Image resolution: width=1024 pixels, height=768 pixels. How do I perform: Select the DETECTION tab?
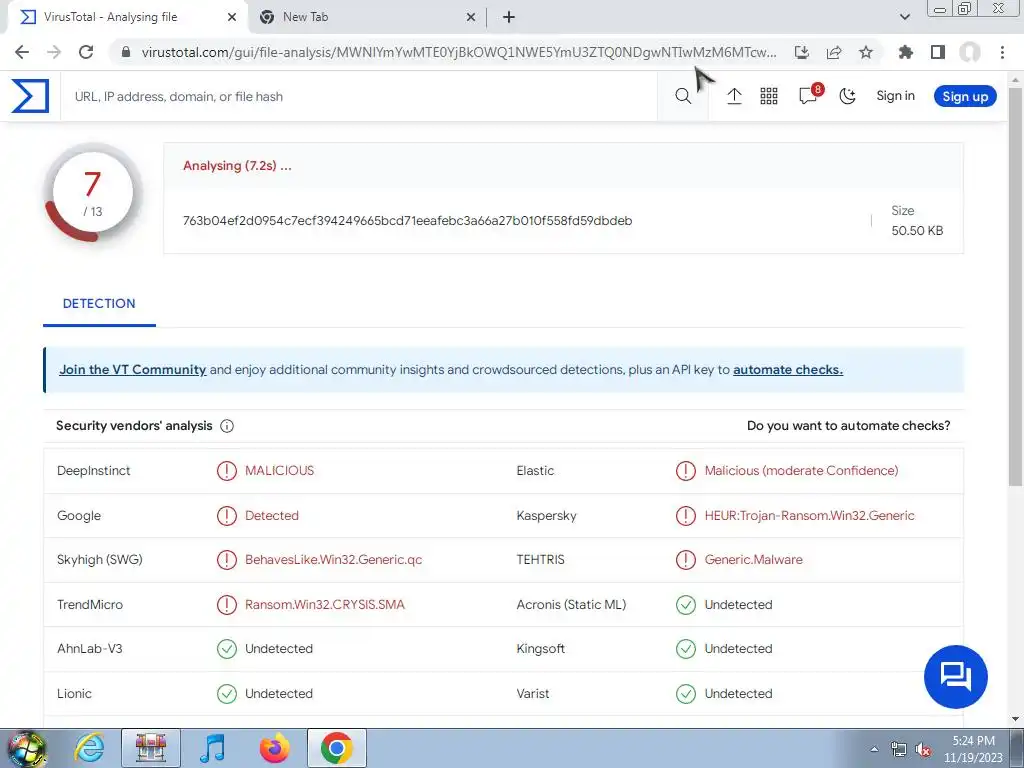(x=99, y=304)
